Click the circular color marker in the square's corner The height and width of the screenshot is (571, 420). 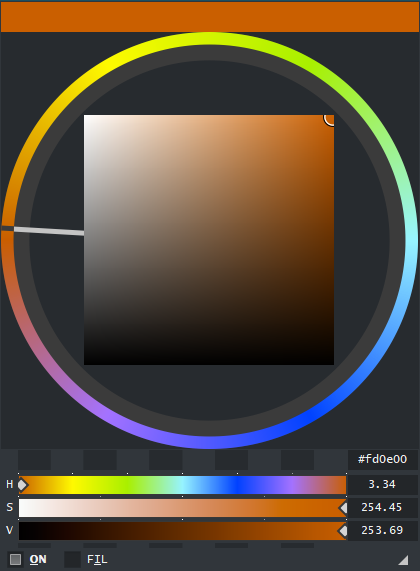click(329, 119)
